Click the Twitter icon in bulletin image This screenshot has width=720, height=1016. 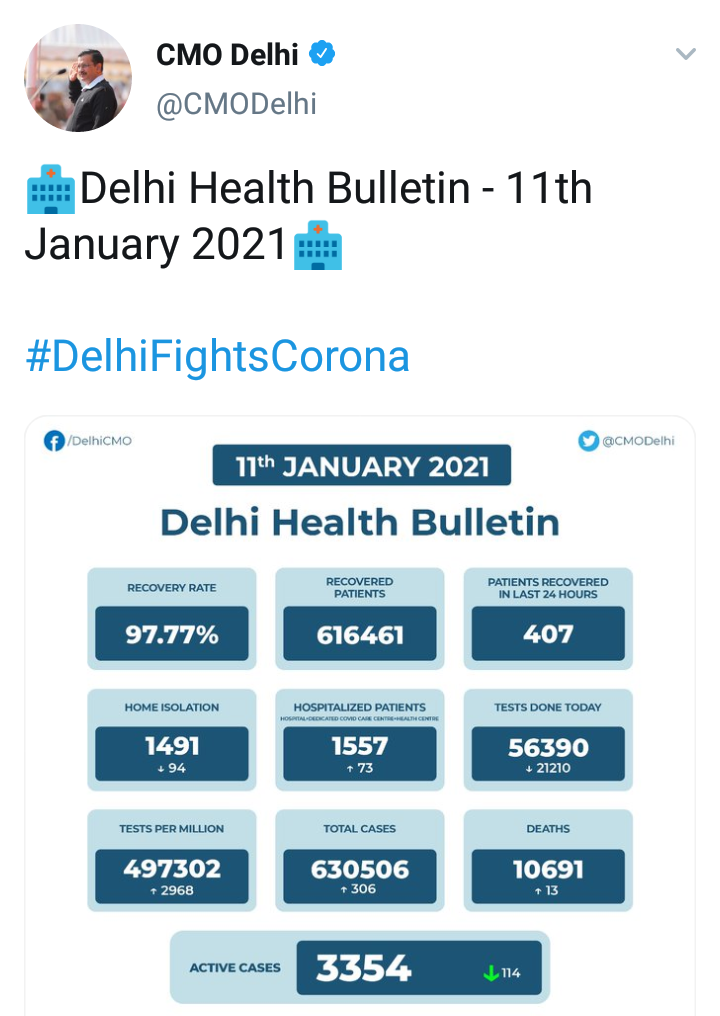coord(589,441)
